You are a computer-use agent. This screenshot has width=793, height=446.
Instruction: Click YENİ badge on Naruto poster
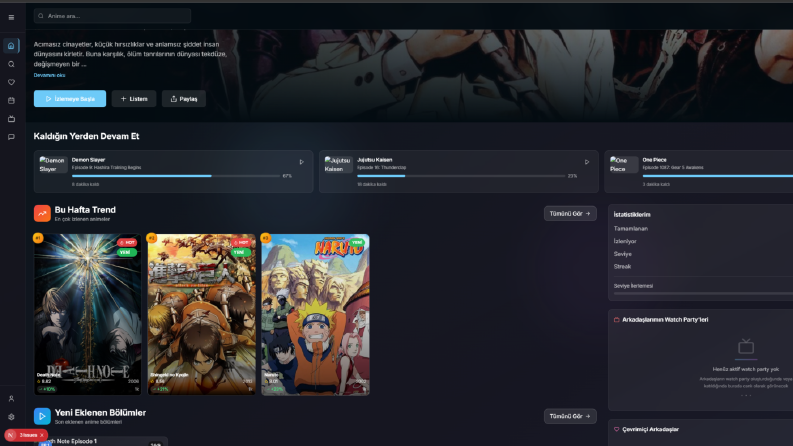pos(358,243)
